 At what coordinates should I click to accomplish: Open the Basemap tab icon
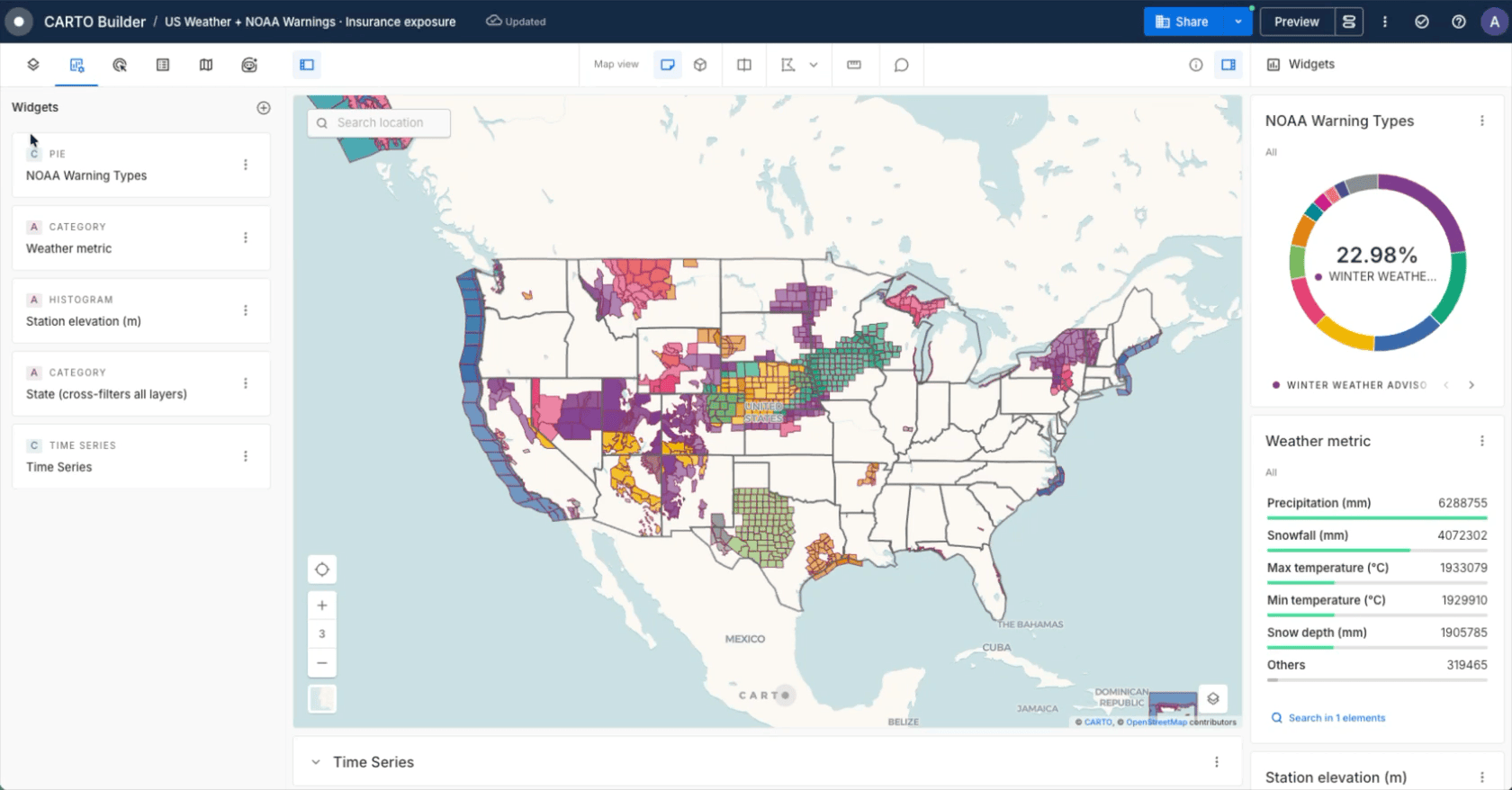pyautogui.click(x=206, y=65)
